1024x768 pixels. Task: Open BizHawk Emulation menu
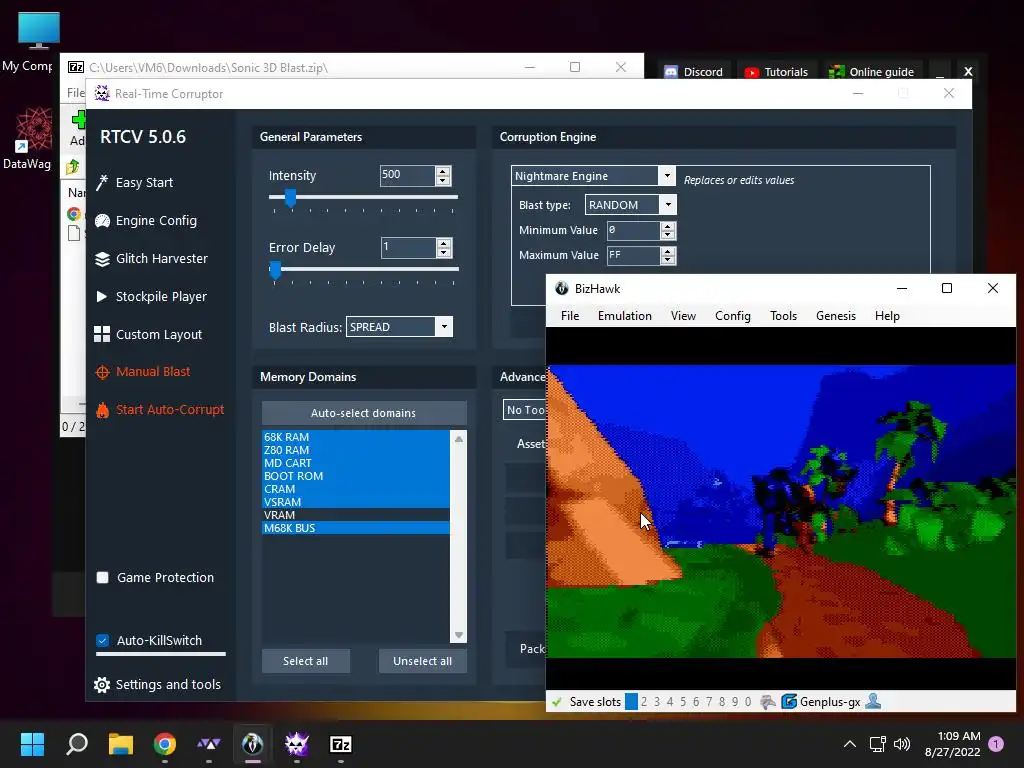pos(625,316)
